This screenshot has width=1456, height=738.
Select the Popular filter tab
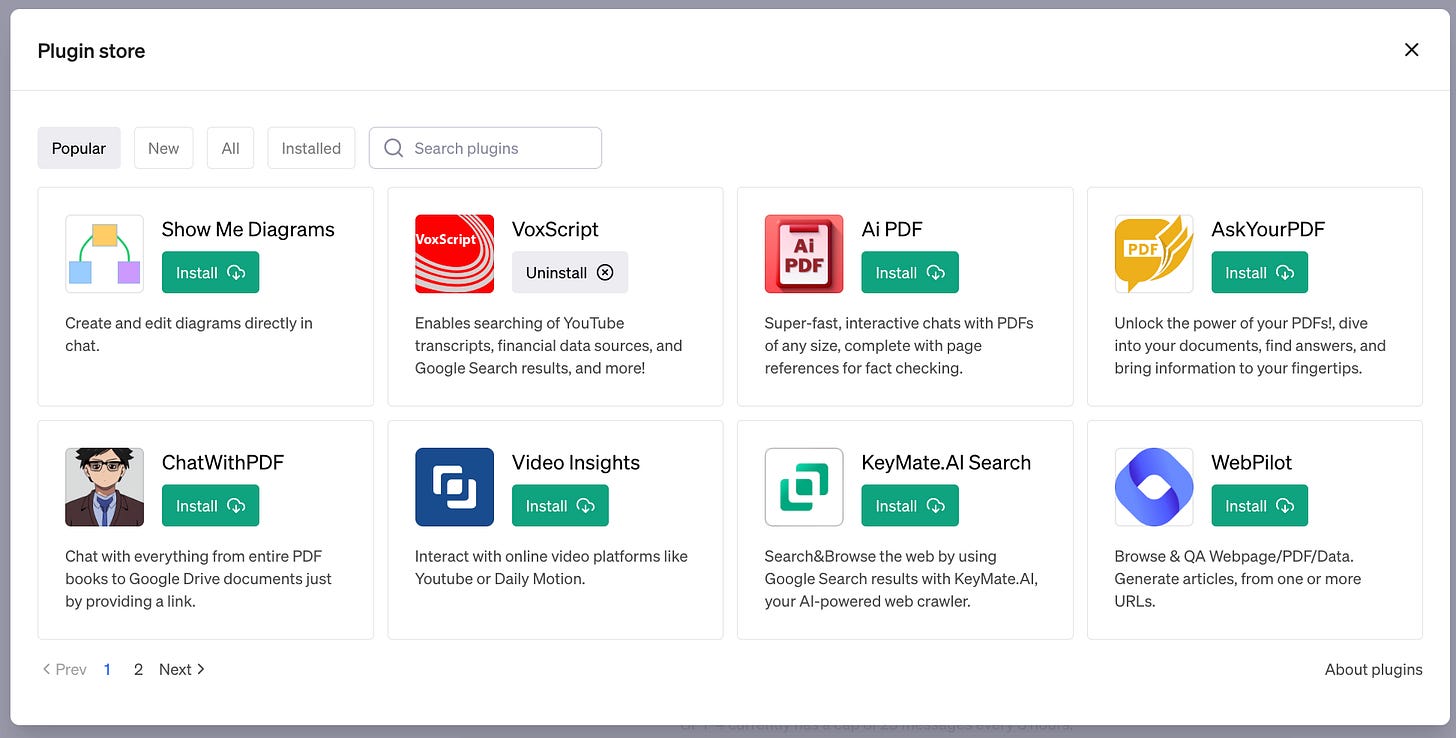[79, 148]
